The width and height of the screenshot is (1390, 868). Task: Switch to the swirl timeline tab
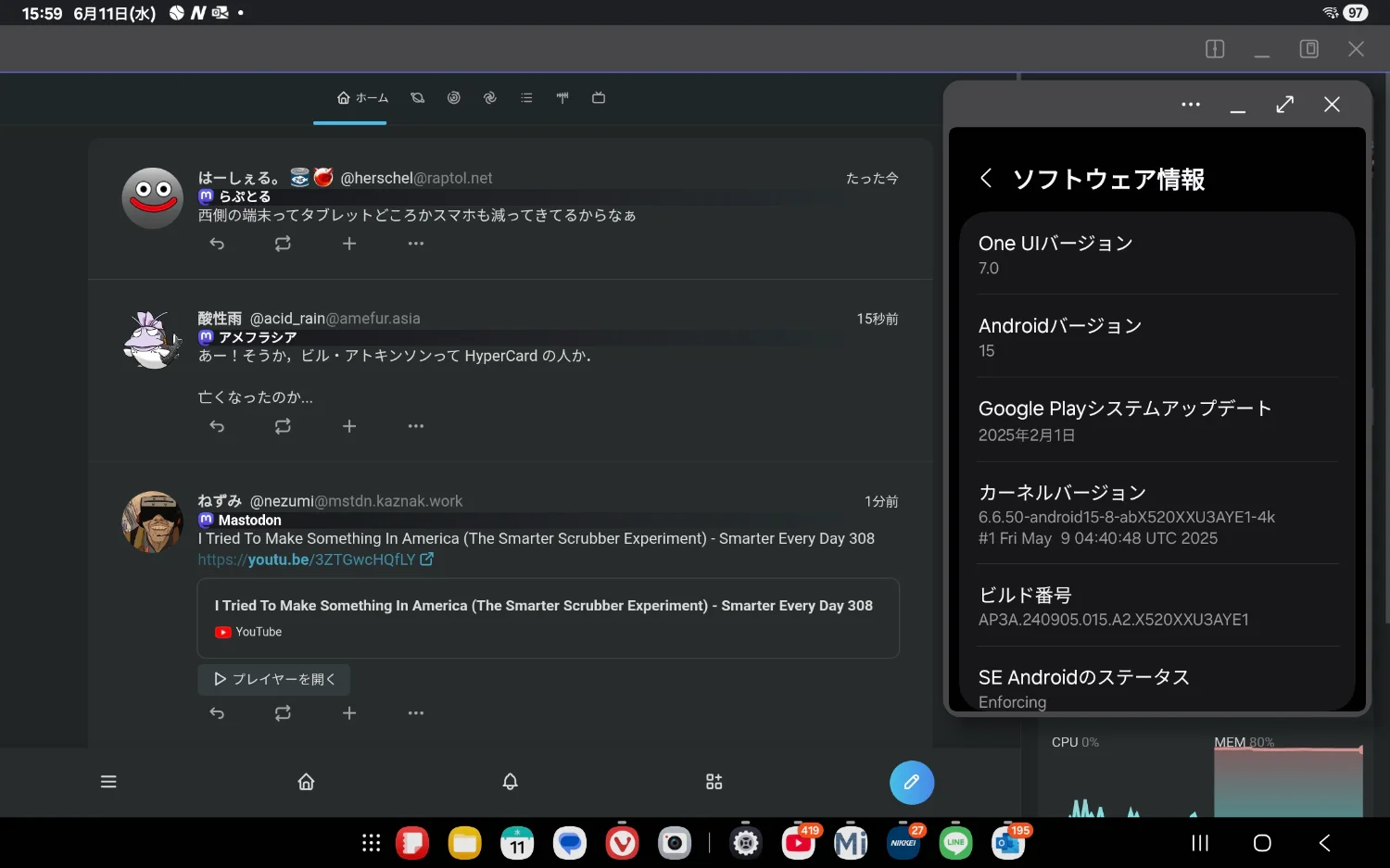(x=490, y=97)
